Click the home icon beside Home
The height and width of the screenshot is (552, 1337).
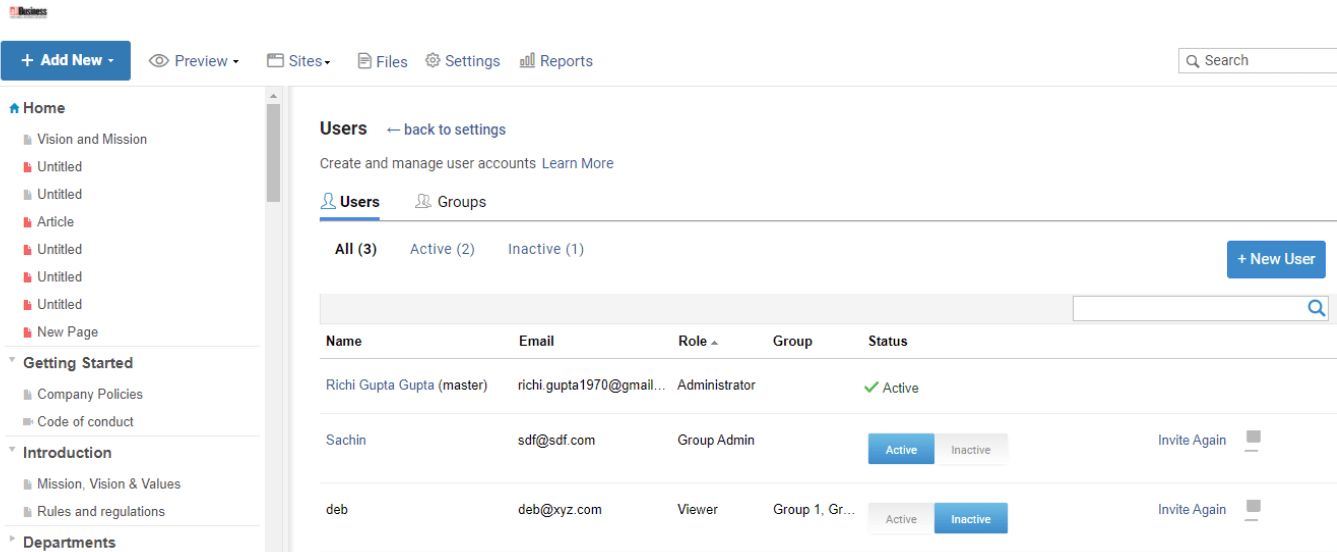pos(14,108)
